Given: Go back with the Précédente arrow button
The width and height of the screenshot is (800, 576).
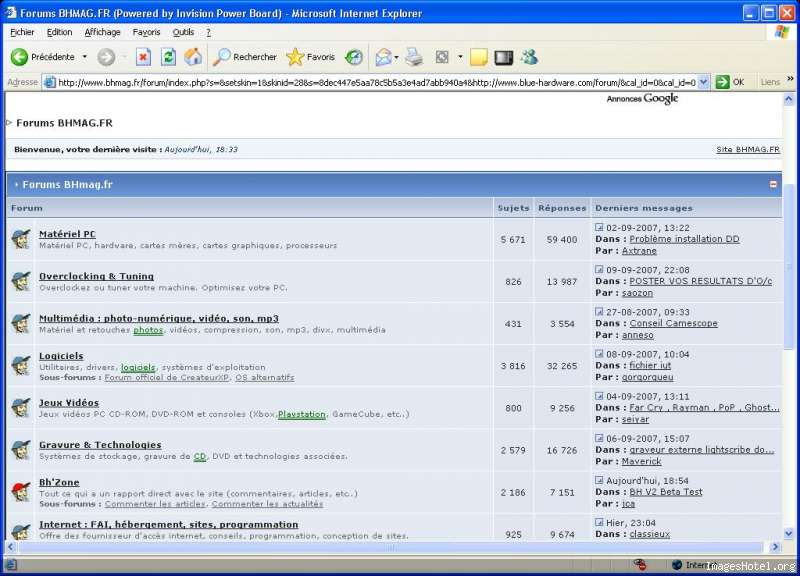Looking at the screenshot, I should click(x=42, y=57).
